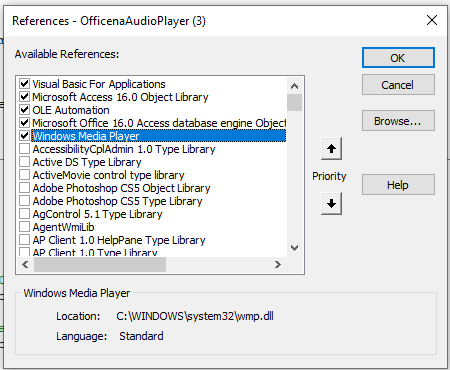
Task: Select 'Microsoft Access 16.0 Object Library' row
Action: pos(120,97)
